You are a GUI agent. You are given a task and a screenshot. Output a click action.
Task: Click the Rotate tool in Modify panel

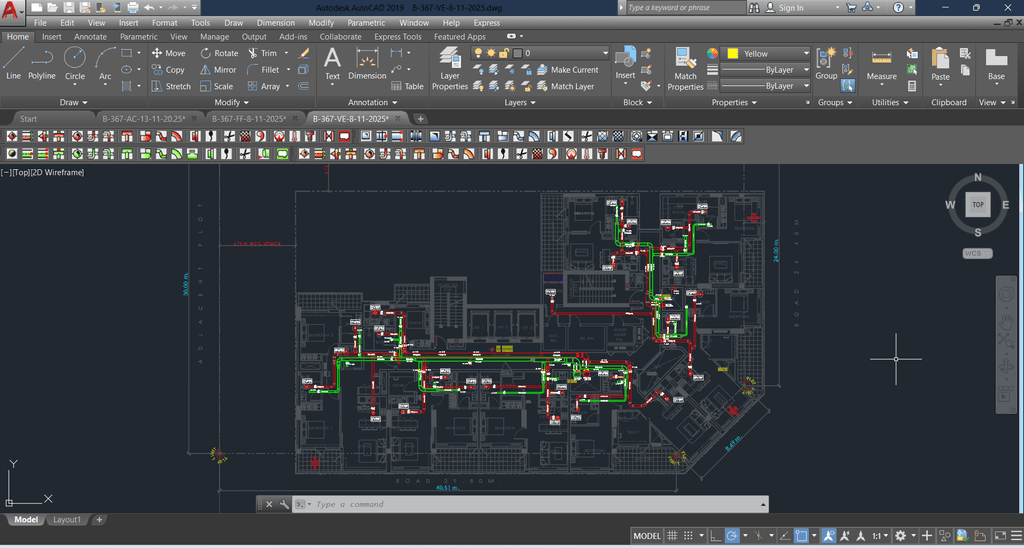pos(219,53)
